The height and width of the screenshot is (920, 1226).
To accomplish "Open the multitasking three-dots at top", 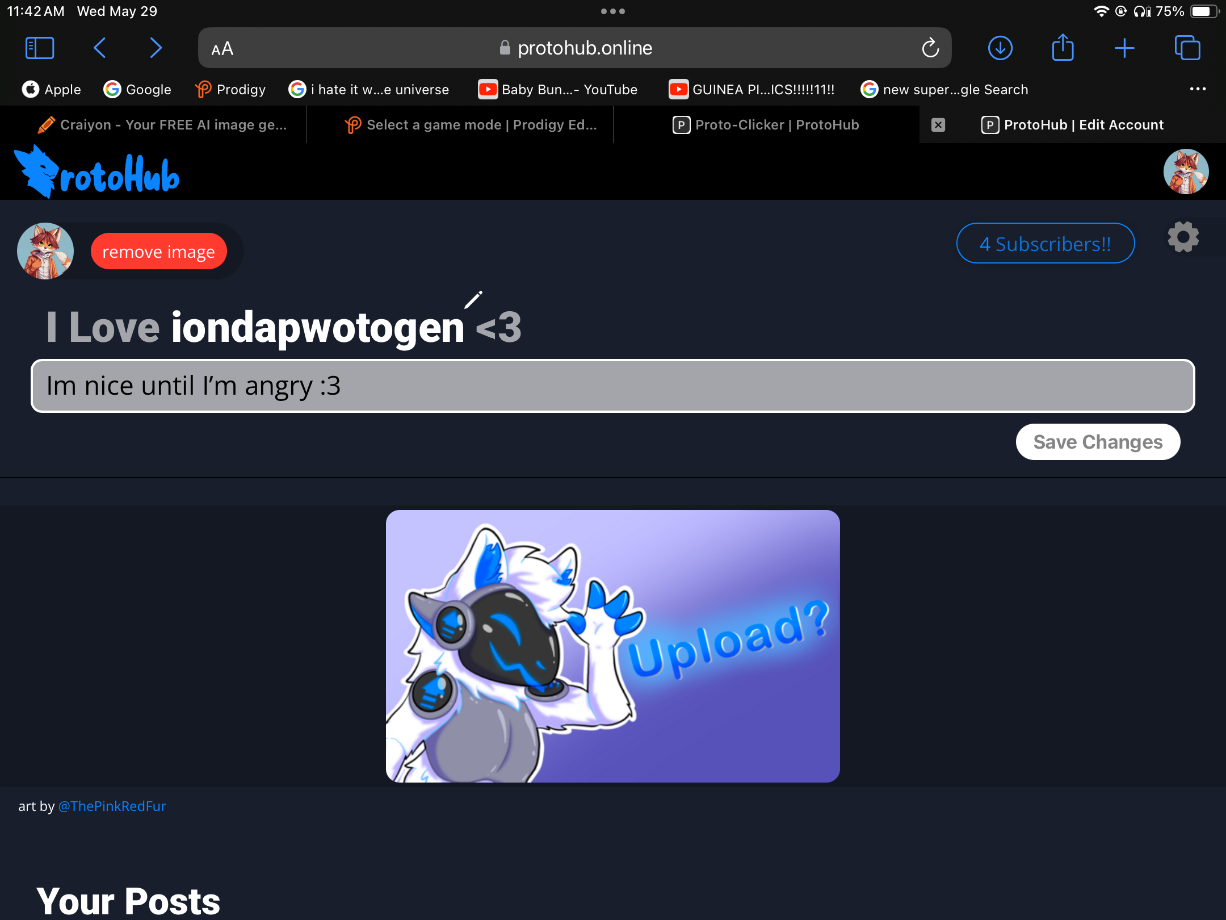I will [x=613, y=11].
